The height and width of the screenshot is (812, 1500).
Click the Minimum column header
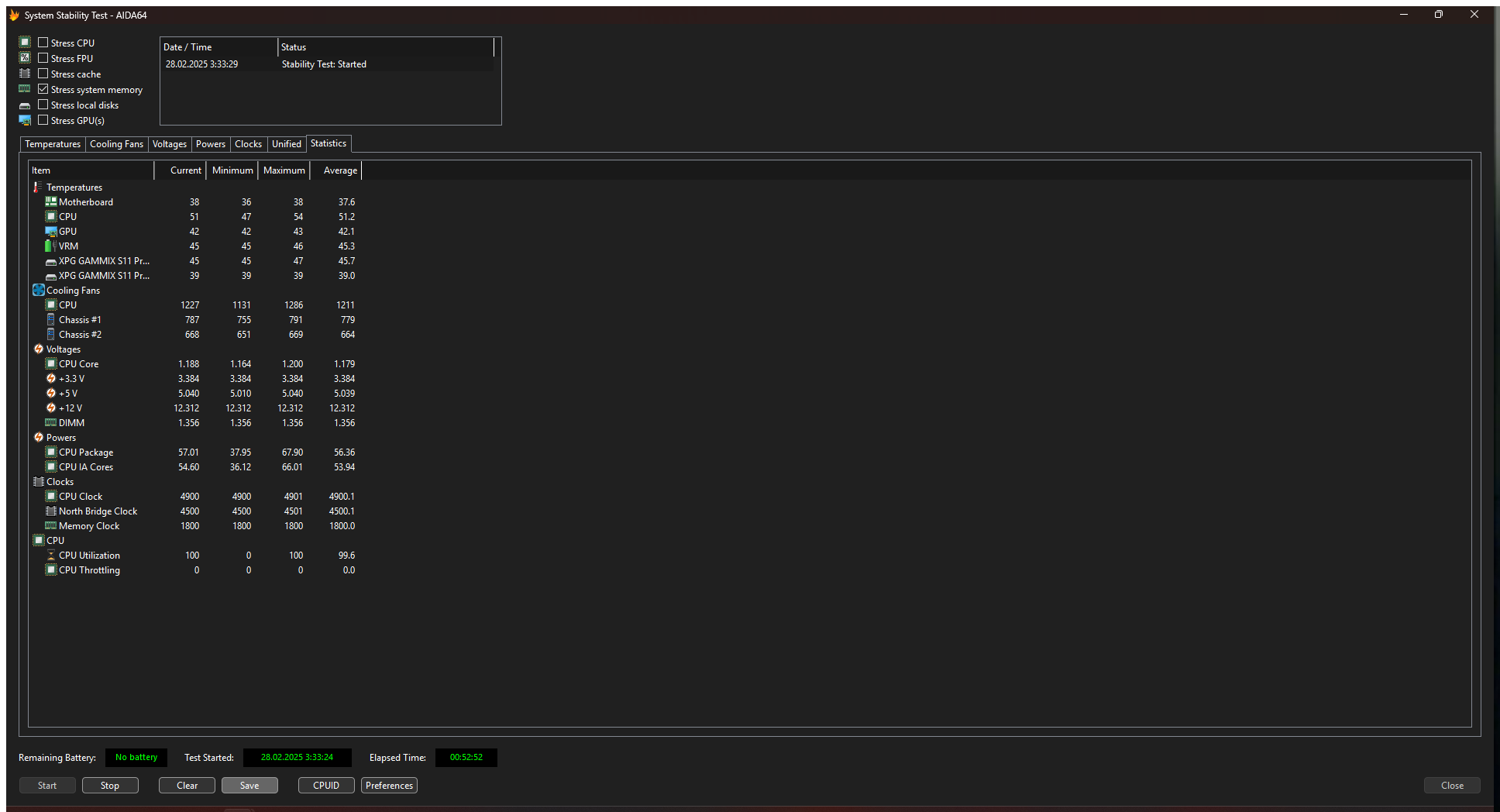pyautogui.click(x=232, y=170)
